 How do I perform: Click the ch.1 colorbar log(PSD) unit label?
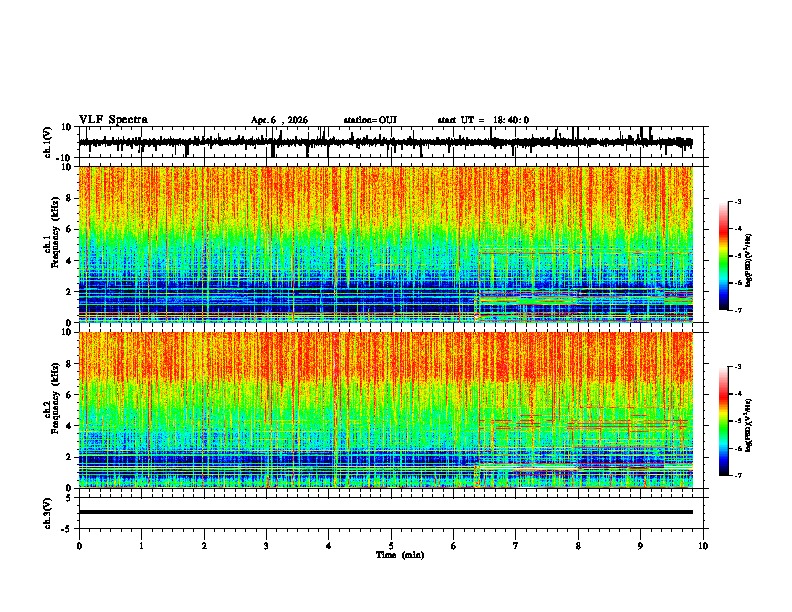[749, 260]
